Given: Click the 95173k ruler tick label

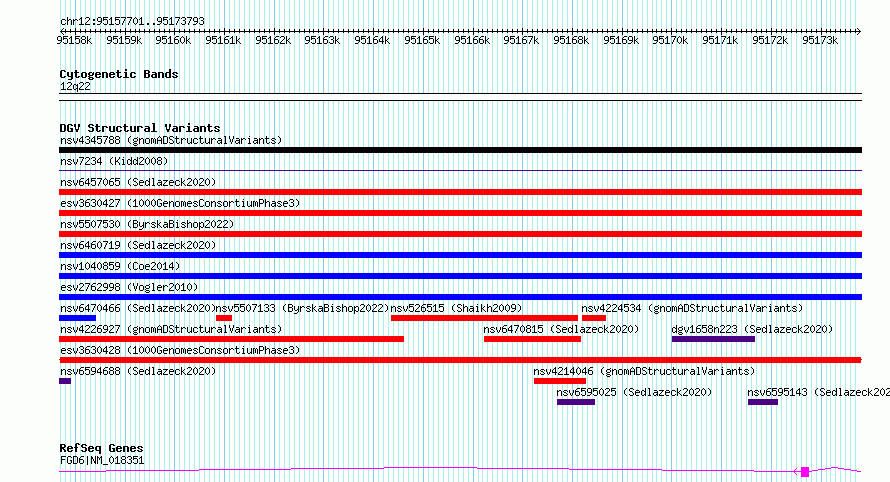Looking at the screenshot, I should coord(820,40).
